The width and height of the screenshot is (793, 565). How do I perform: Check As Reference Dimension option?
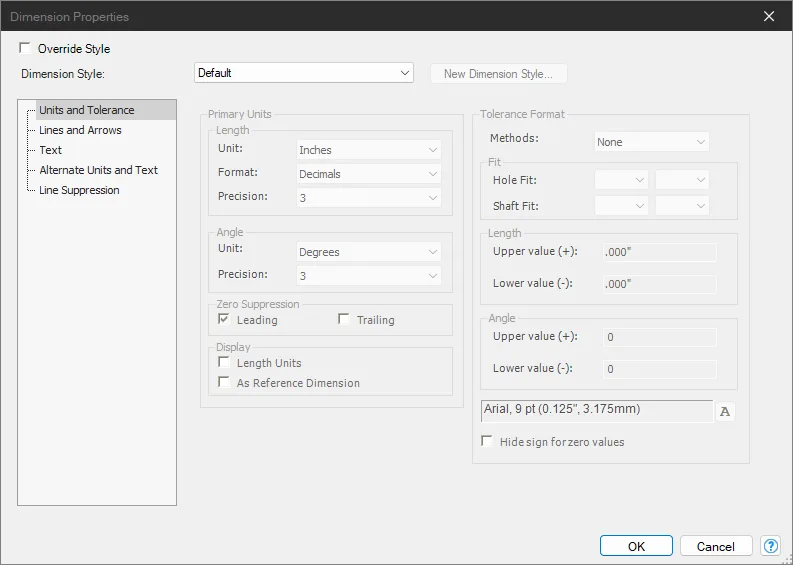coord(224,382)
